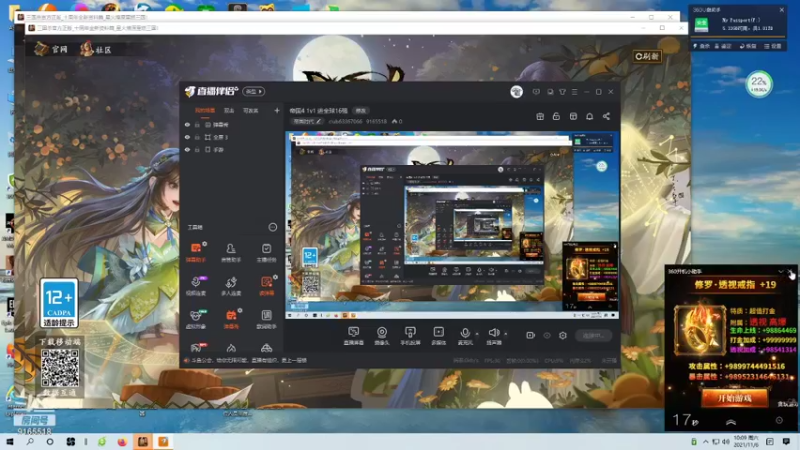Toggle visibility of the 全屏 3 source
This screenshot has height=450, width=800.
tap(187, 137)
